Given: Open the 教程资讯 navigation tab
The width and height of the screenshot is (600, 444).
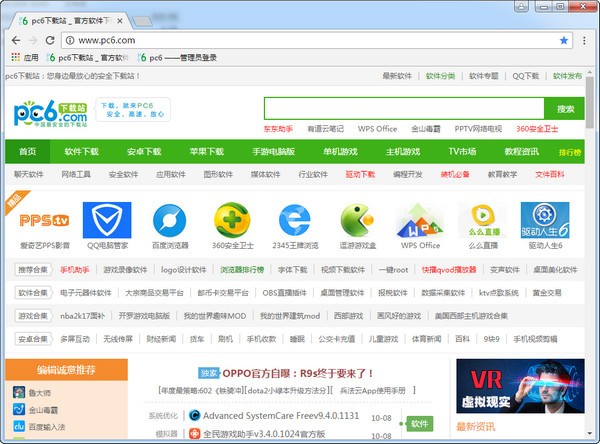Looking at the screenshot, I should pyautogui.click(x=521, y=152).
